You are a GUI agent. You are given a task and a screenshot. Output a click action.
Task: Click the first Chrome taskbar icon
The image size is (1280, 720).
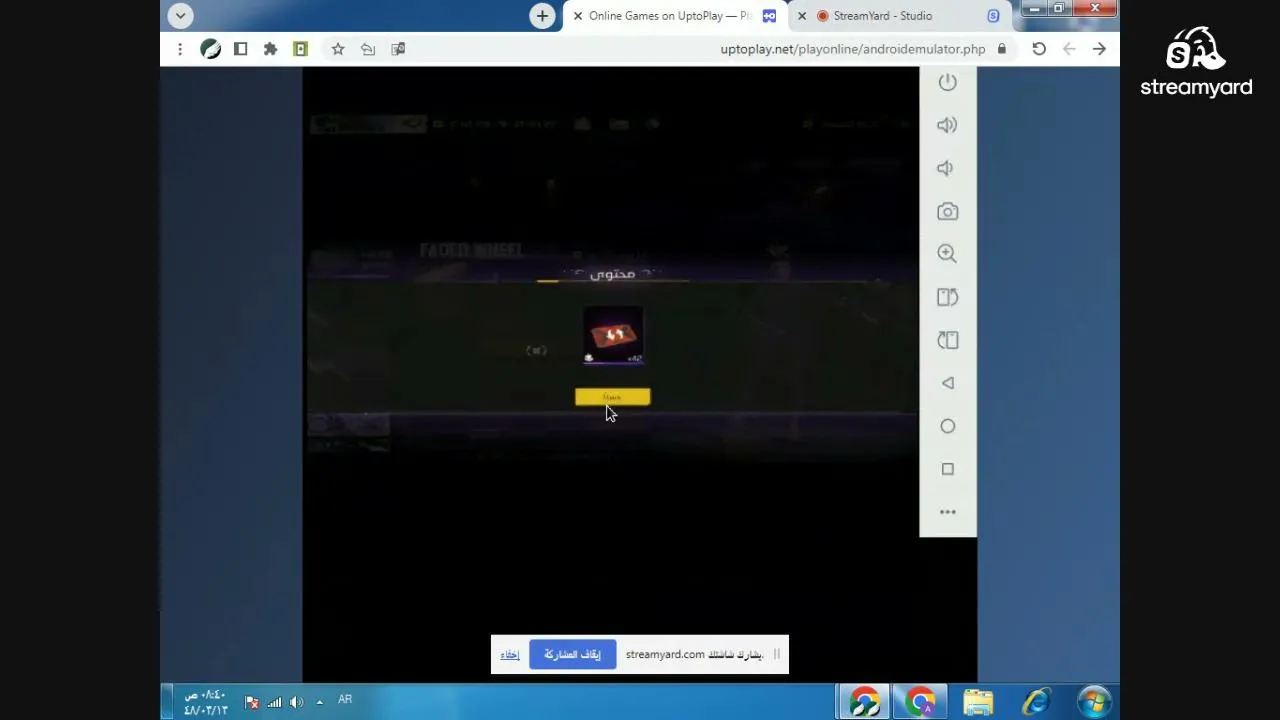pyautogui.click(x=865, y=701)
